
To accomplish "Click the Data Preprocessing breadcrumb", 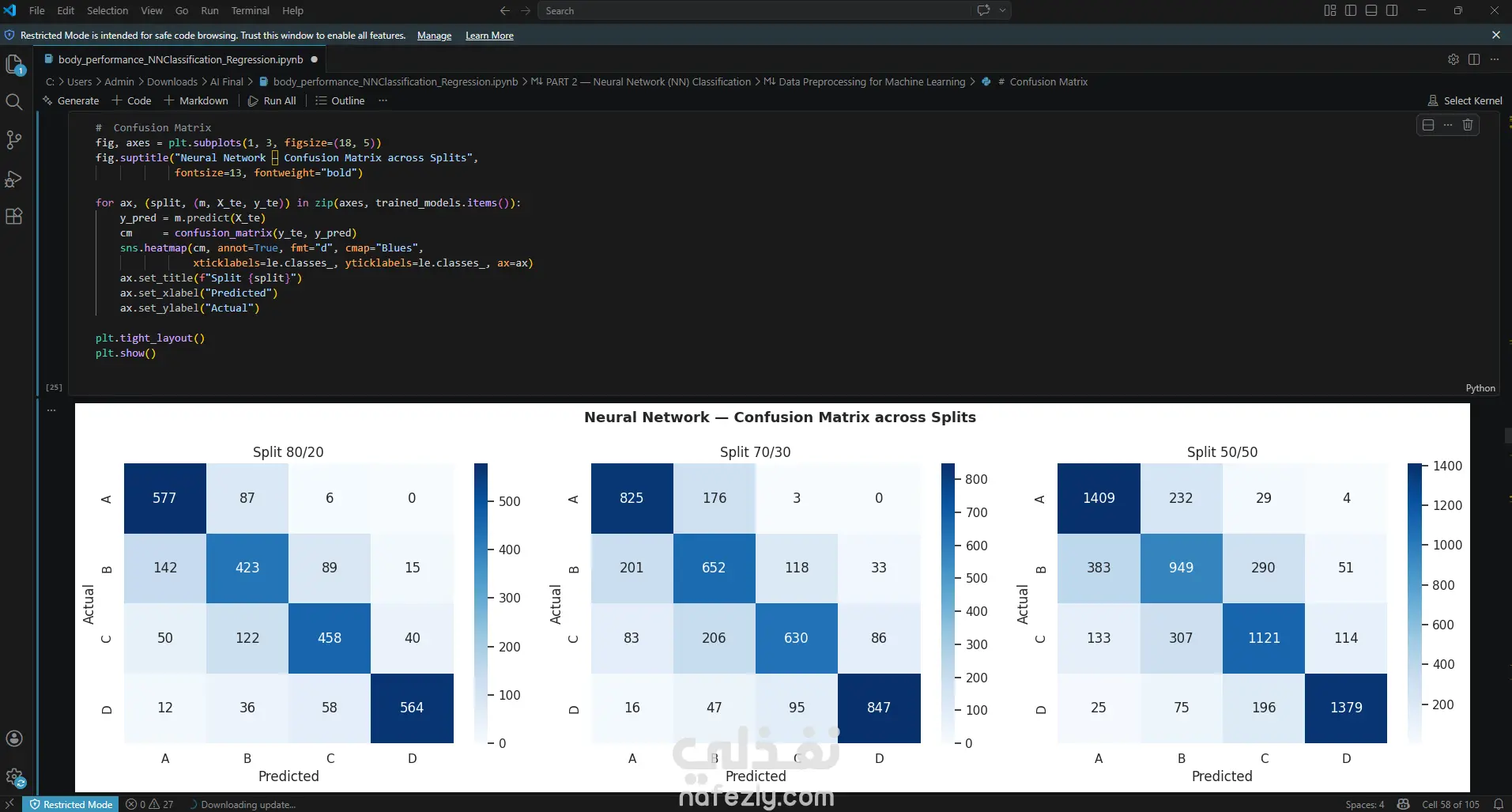I will pyautogui.click(x=865, y=81).
